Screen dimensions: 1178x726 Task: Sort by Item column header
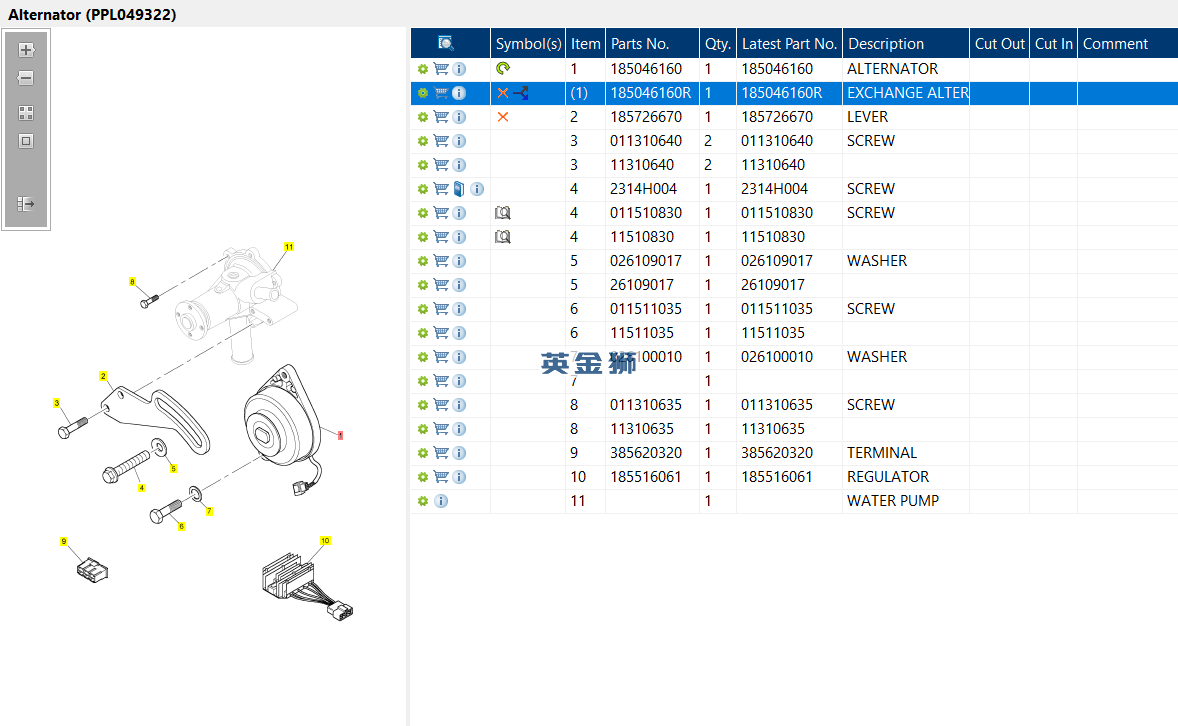click(x=585, y=44)
